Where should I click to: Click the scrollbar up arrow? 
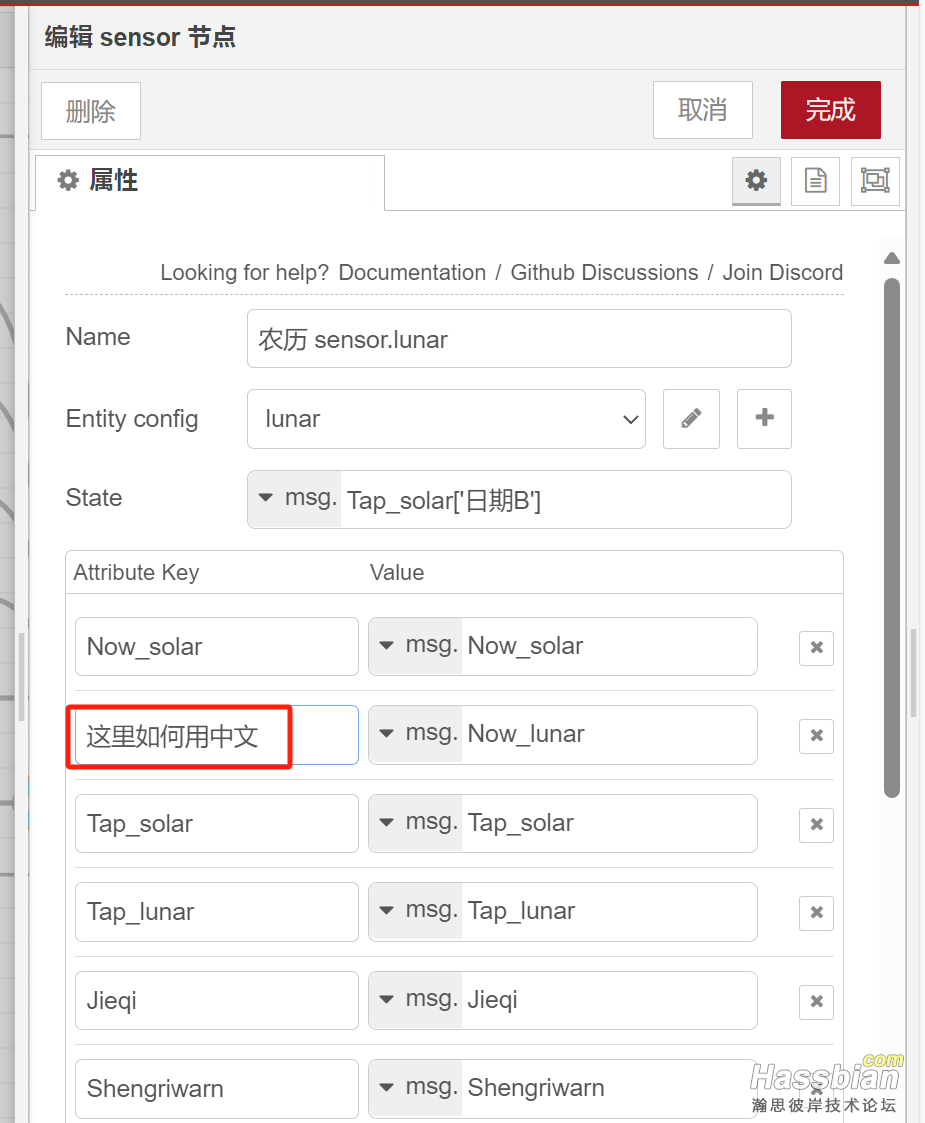(x=891, y=259)
